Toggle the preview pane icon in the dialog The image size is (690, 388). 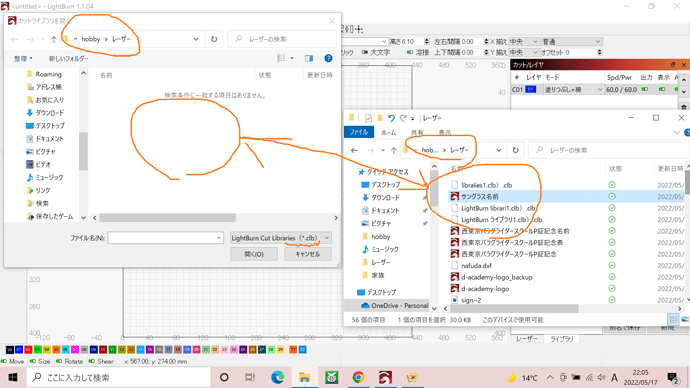[309, 58]
